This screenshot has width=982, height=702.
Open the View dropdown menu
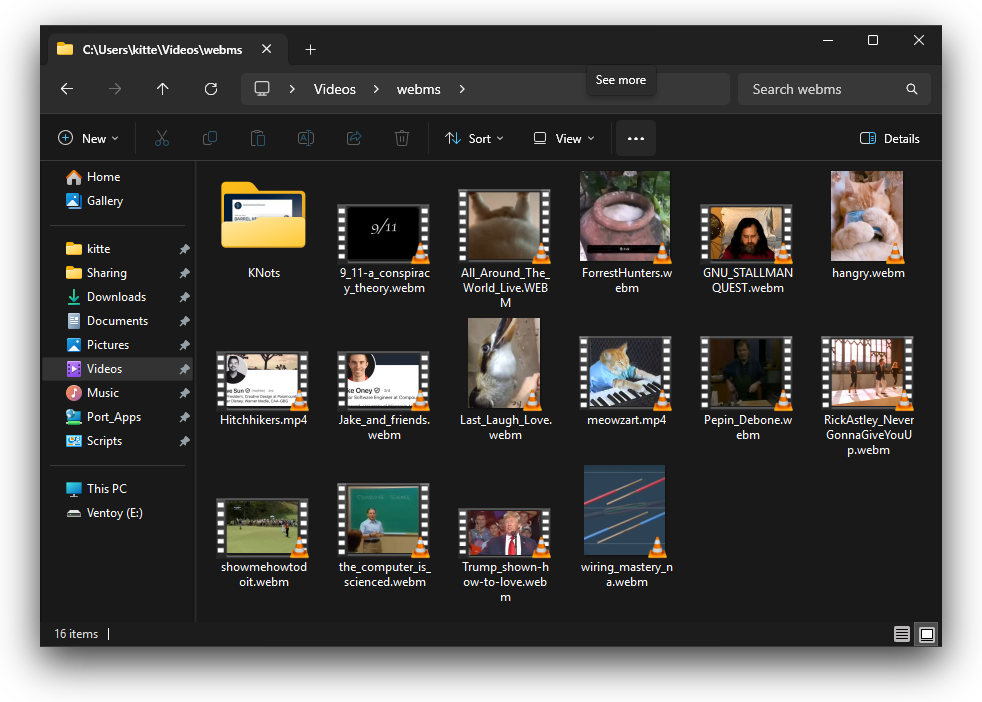point(563,138)
